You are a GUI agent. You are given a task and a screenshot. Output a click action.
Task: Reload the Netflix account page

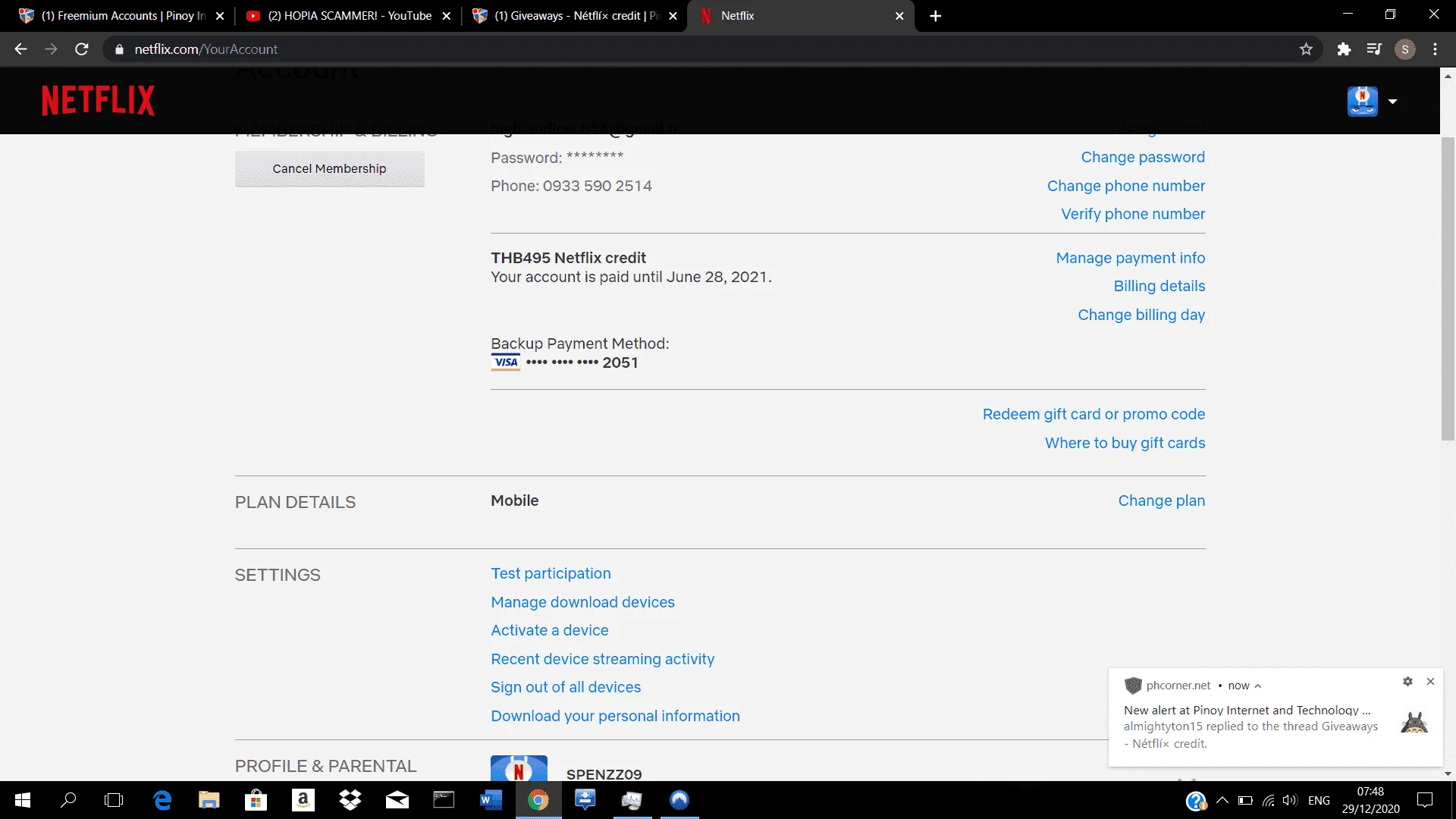click(82, 49)
